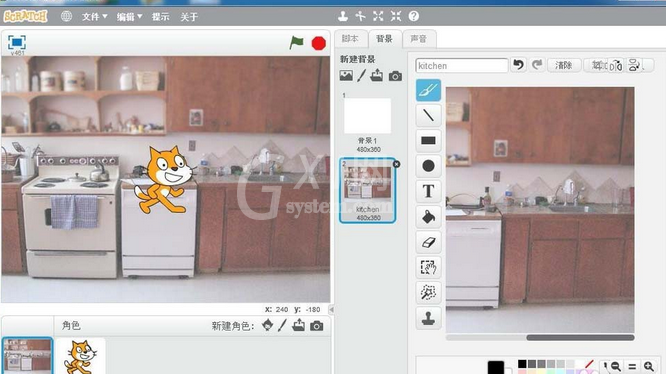Screen dimensions: 666x374
Task: Select the grow sprite tool
Action: 378,16
